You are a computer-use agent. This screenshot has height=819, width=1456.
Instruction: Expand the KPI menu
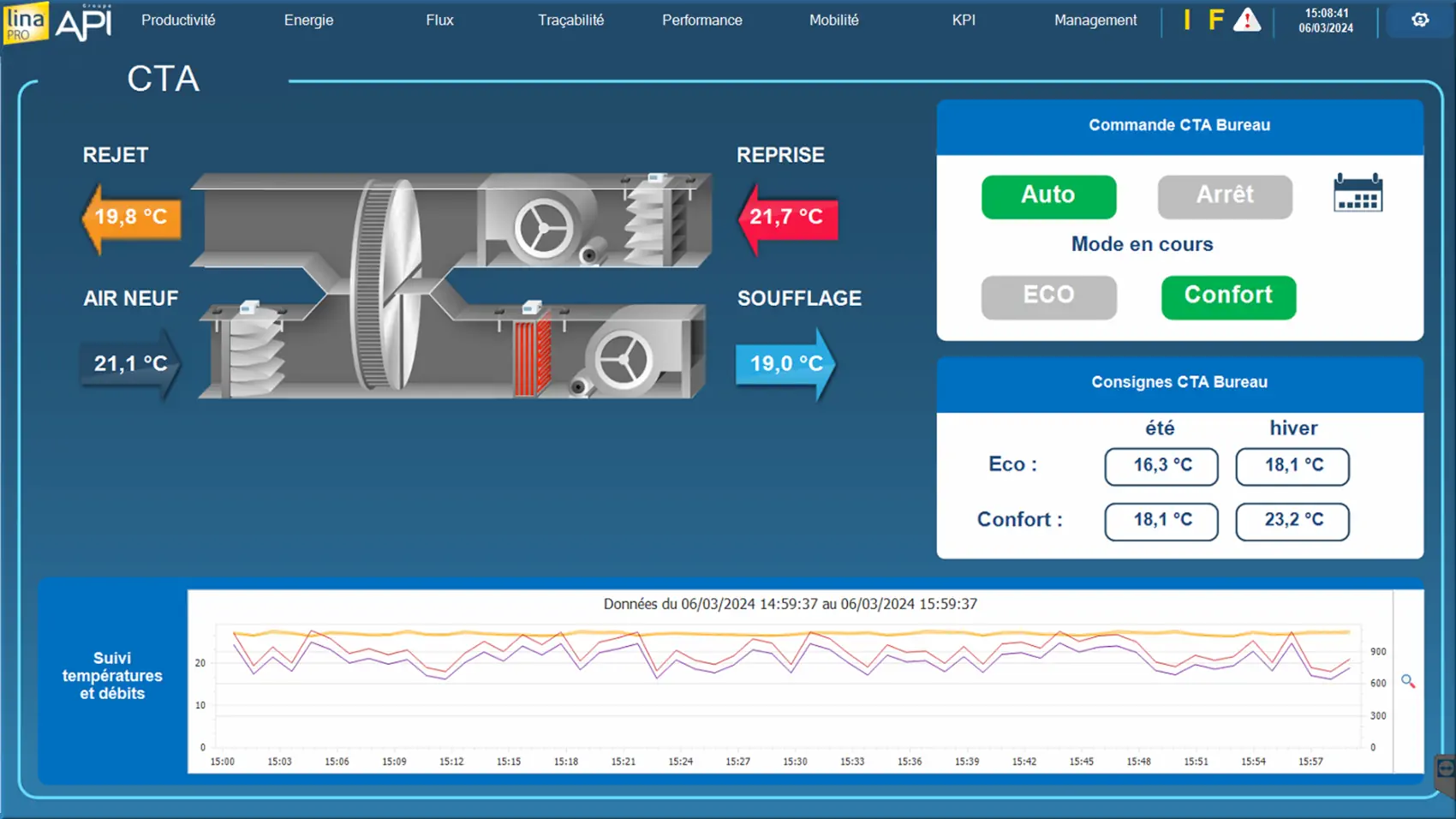[964, 20]
